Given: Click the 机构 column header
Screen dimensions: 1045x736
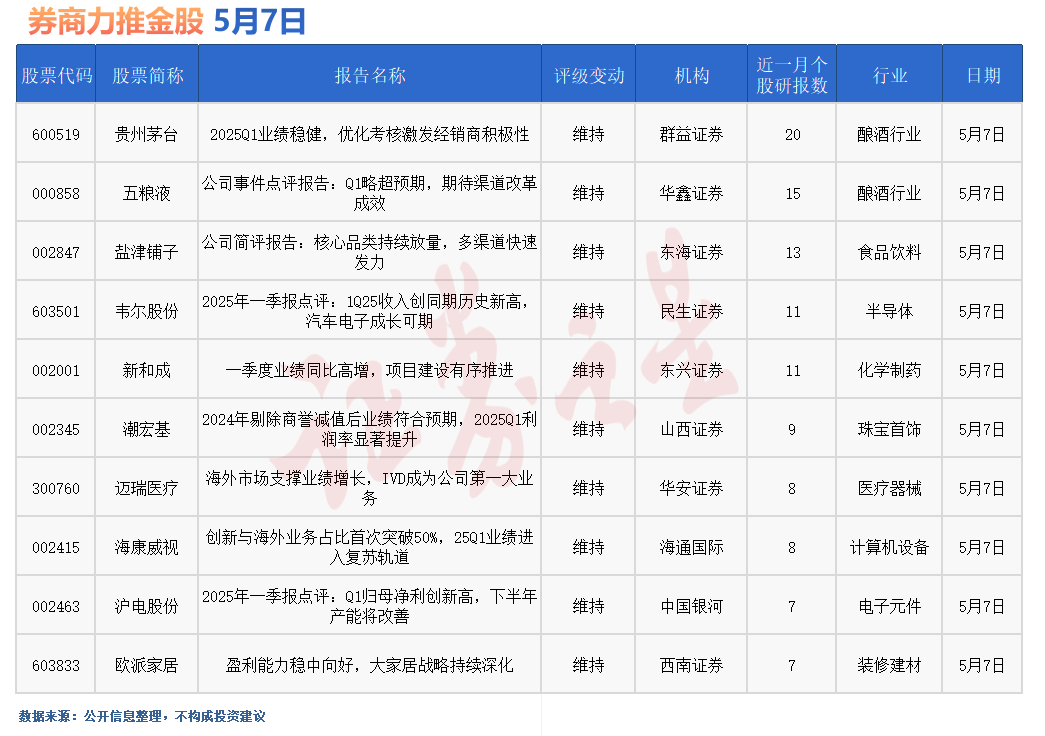Looking at the screenshot, I should (x=692, y=75).
